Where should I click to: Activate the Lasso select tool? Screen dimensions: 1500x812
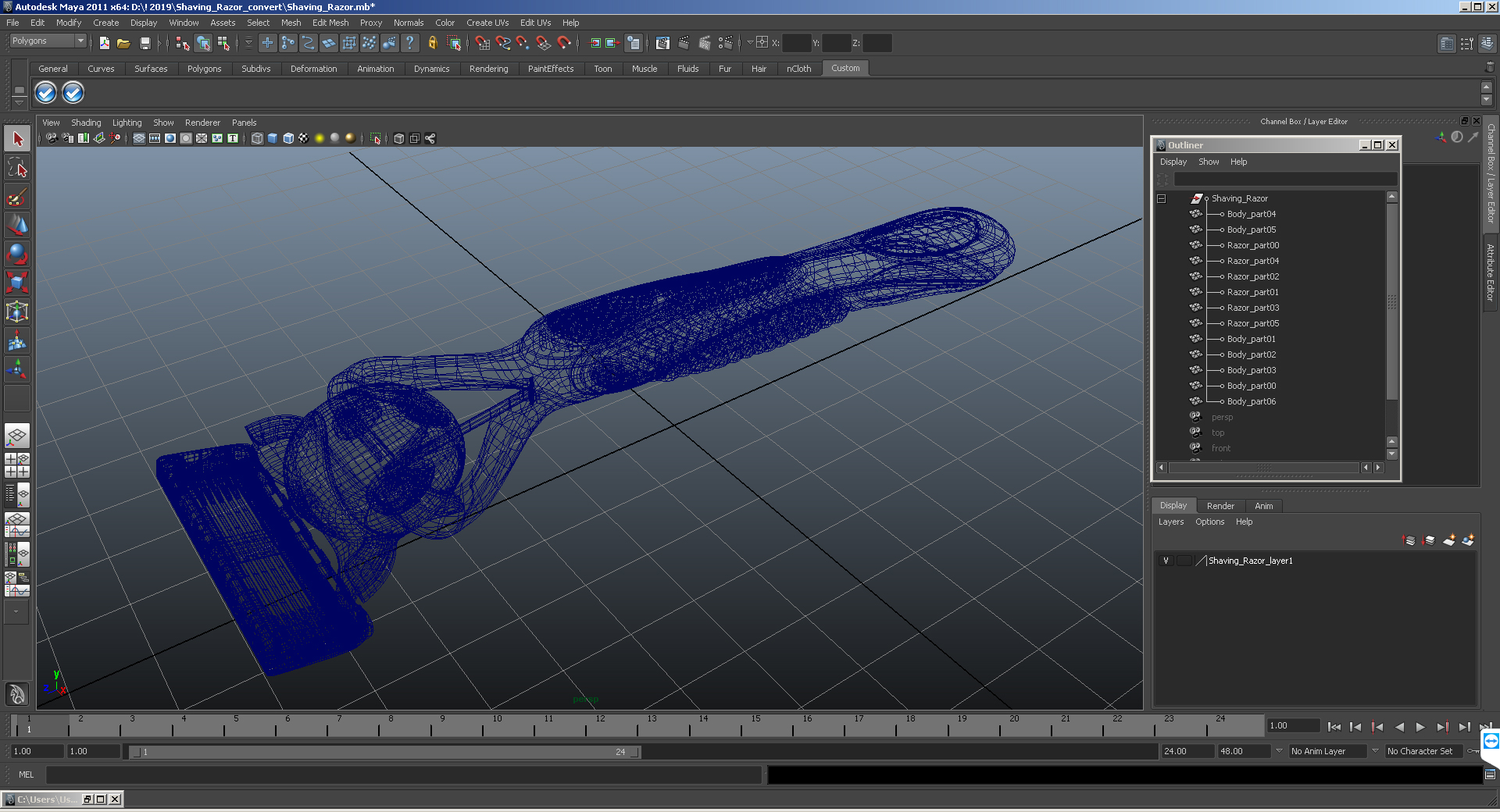[17, 167]
